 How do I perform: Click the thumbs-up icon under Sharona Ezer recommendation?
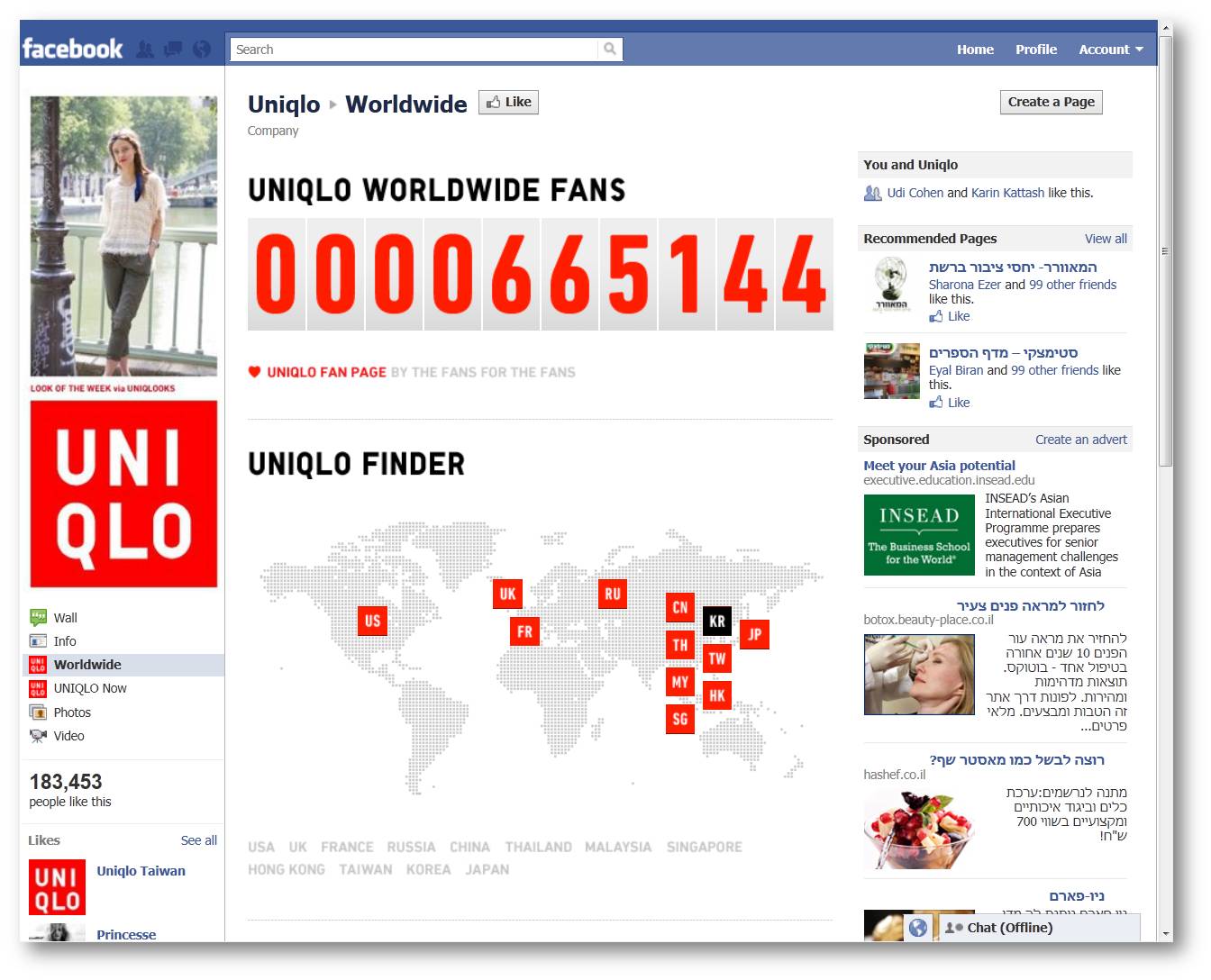[x=936, y=316]
